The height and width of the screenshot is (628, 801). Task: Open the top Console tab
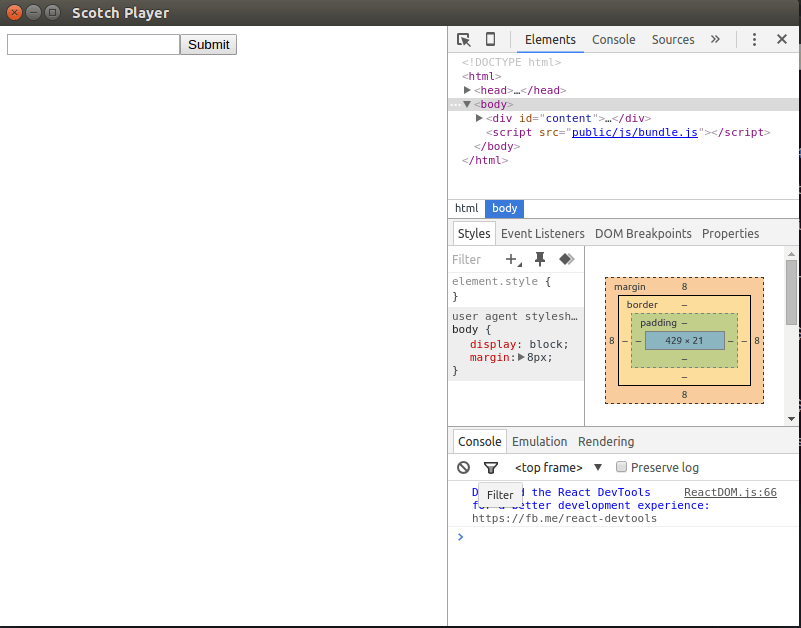[x=614, y=40]
